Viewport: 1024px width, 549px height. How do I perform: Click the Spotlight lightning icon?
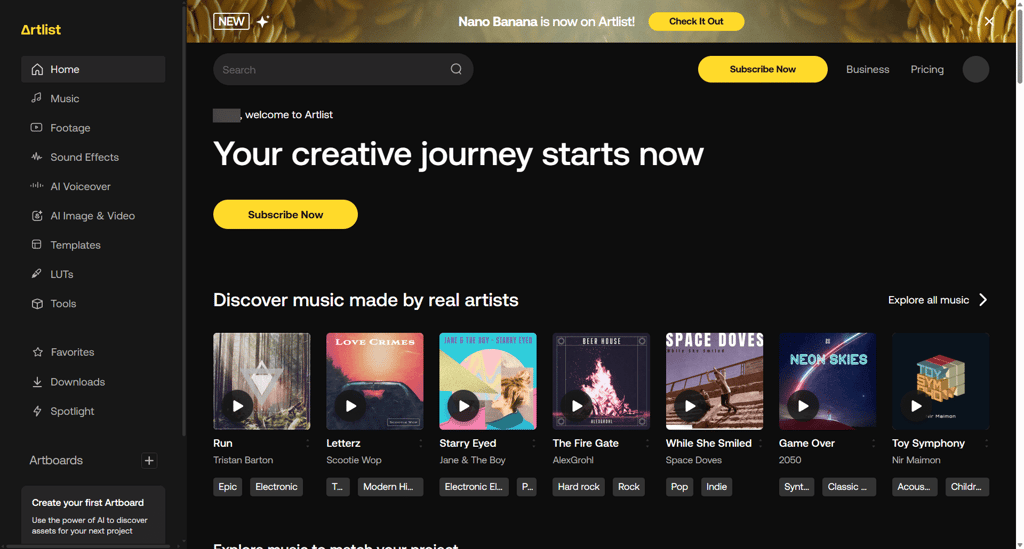click(37, 411)
